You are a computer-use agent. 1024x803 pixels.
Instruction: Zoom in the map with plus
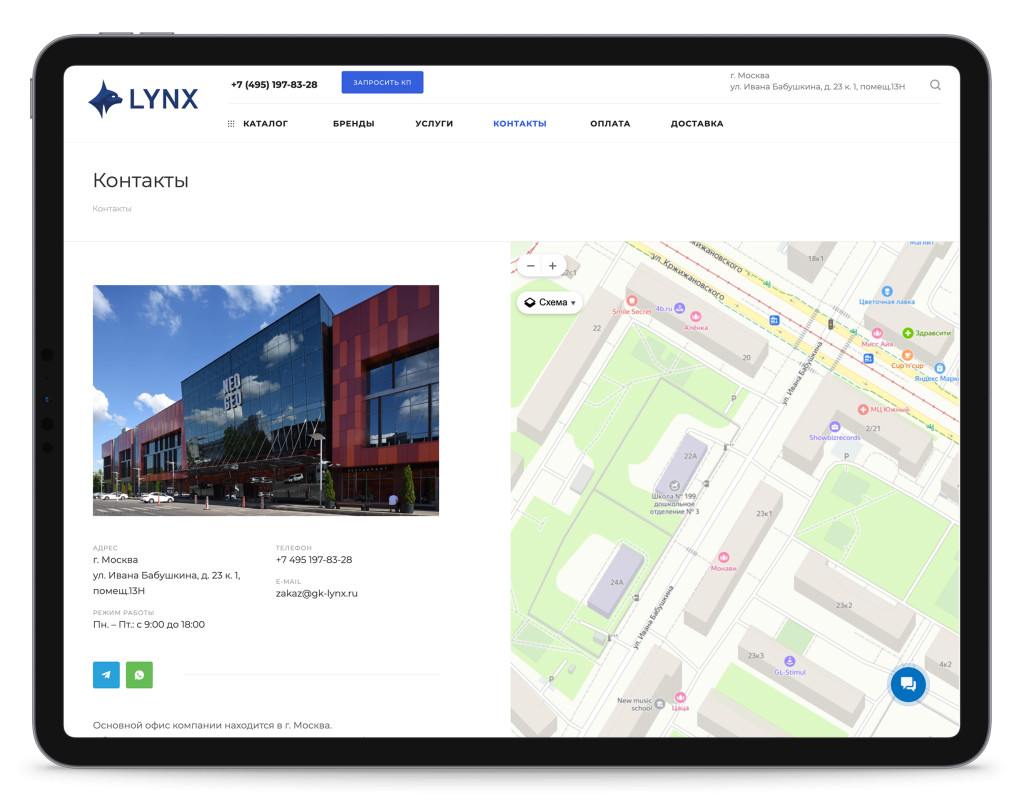click(x=552, y=266)
